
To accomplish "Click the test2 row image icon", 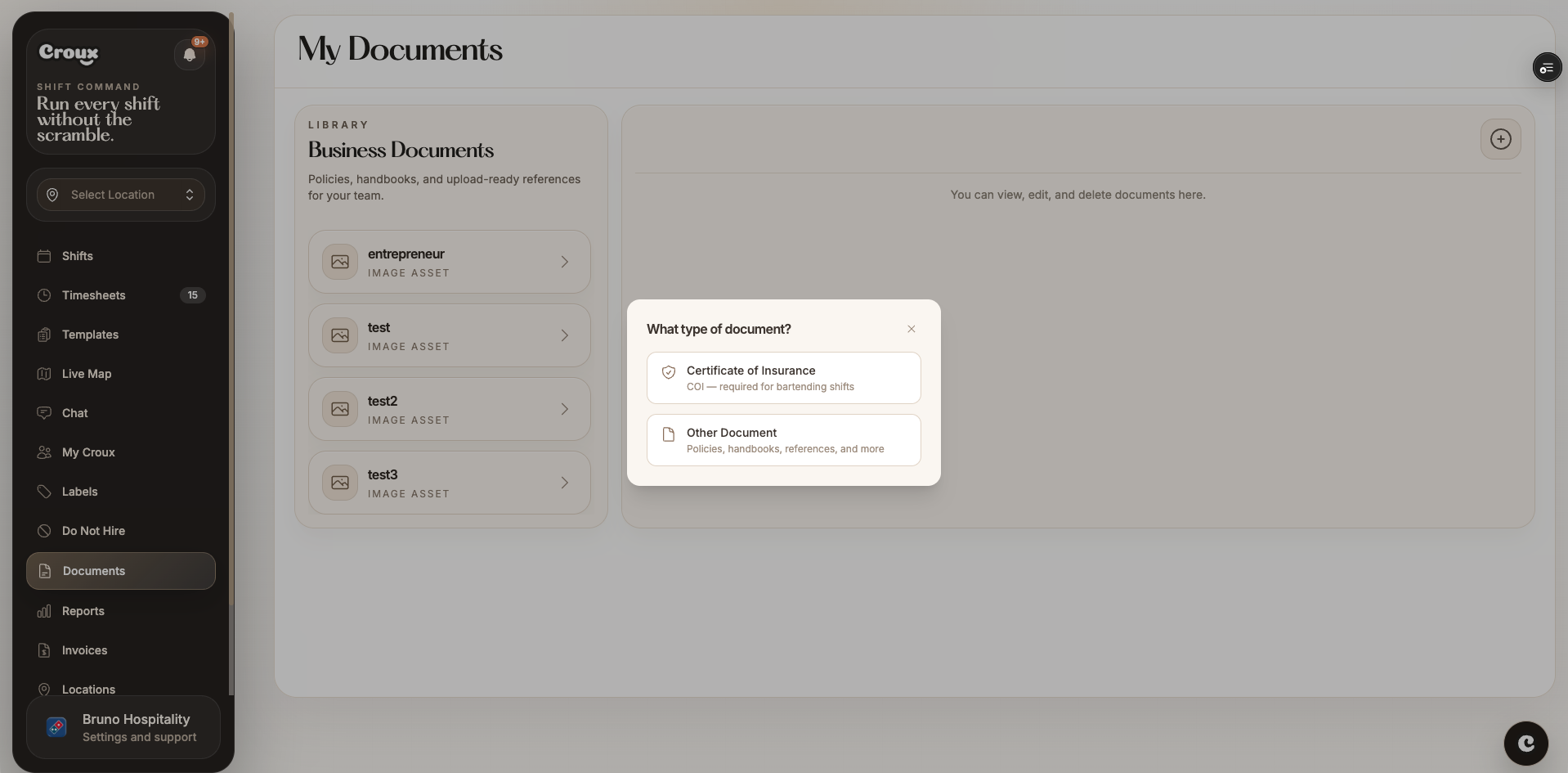I will click(x=340, y=409).
